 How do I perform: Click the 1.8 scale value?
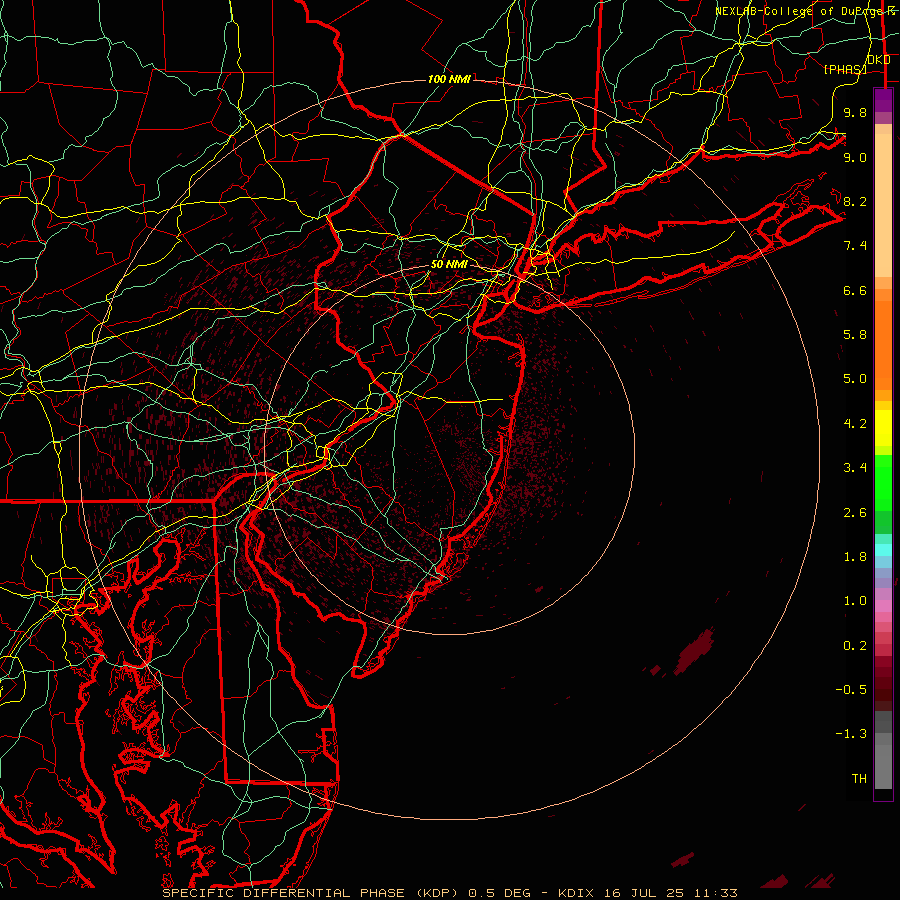(855, 557)
